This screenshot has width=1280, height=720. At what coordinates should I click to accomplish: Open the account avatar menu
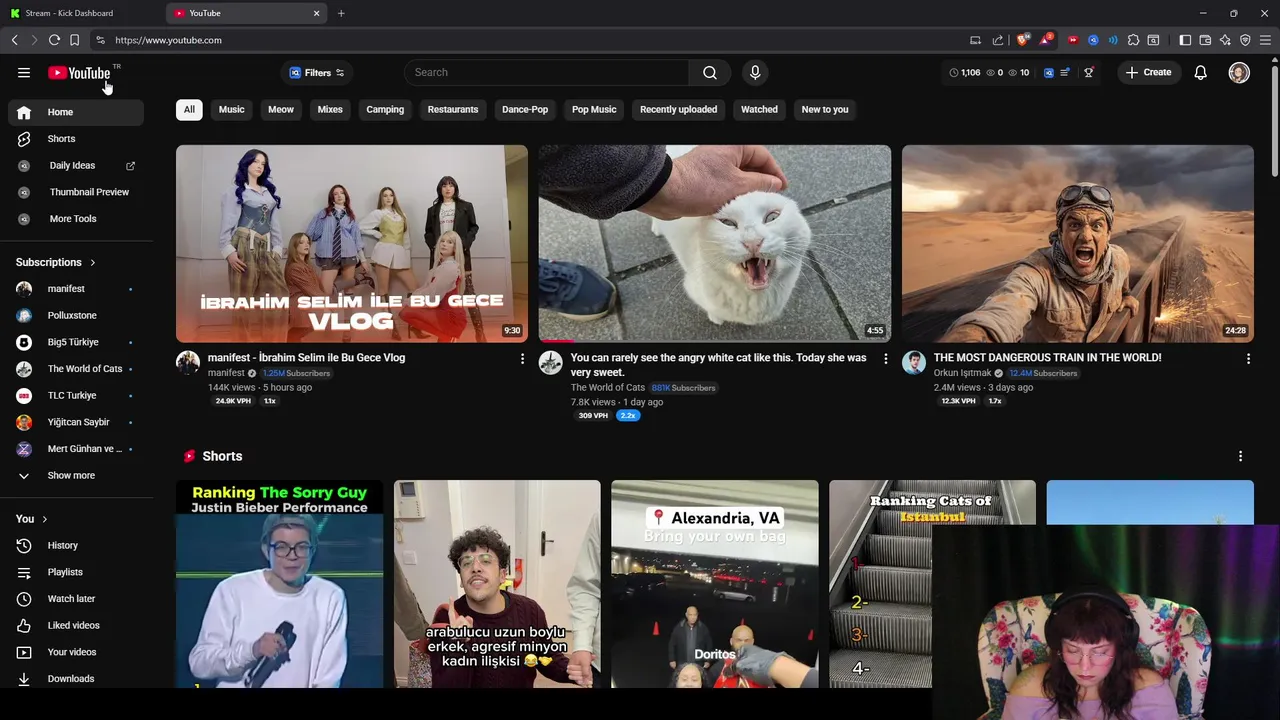(1239, 73)
